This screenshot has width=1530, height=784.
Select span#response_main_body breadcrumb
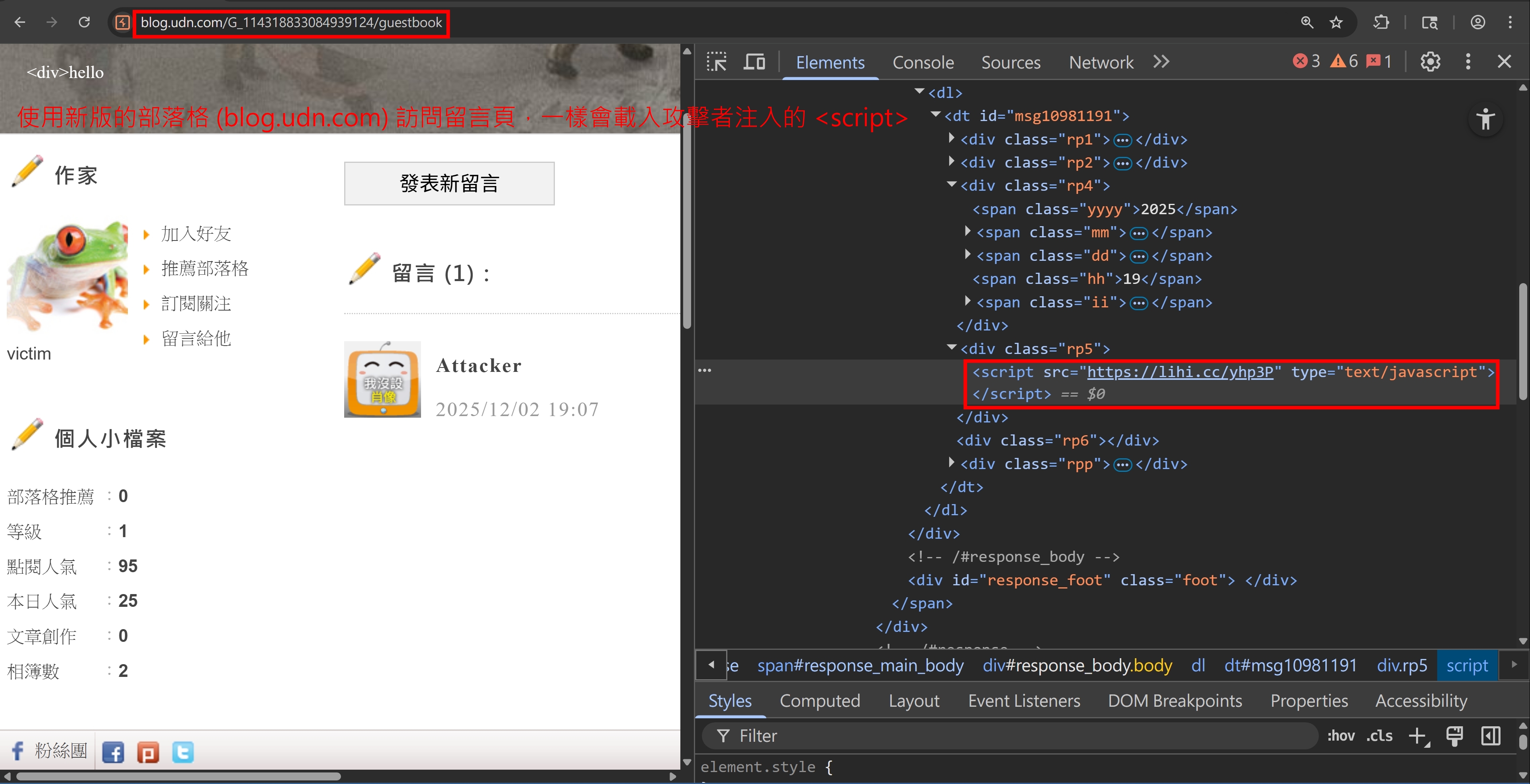860,665
